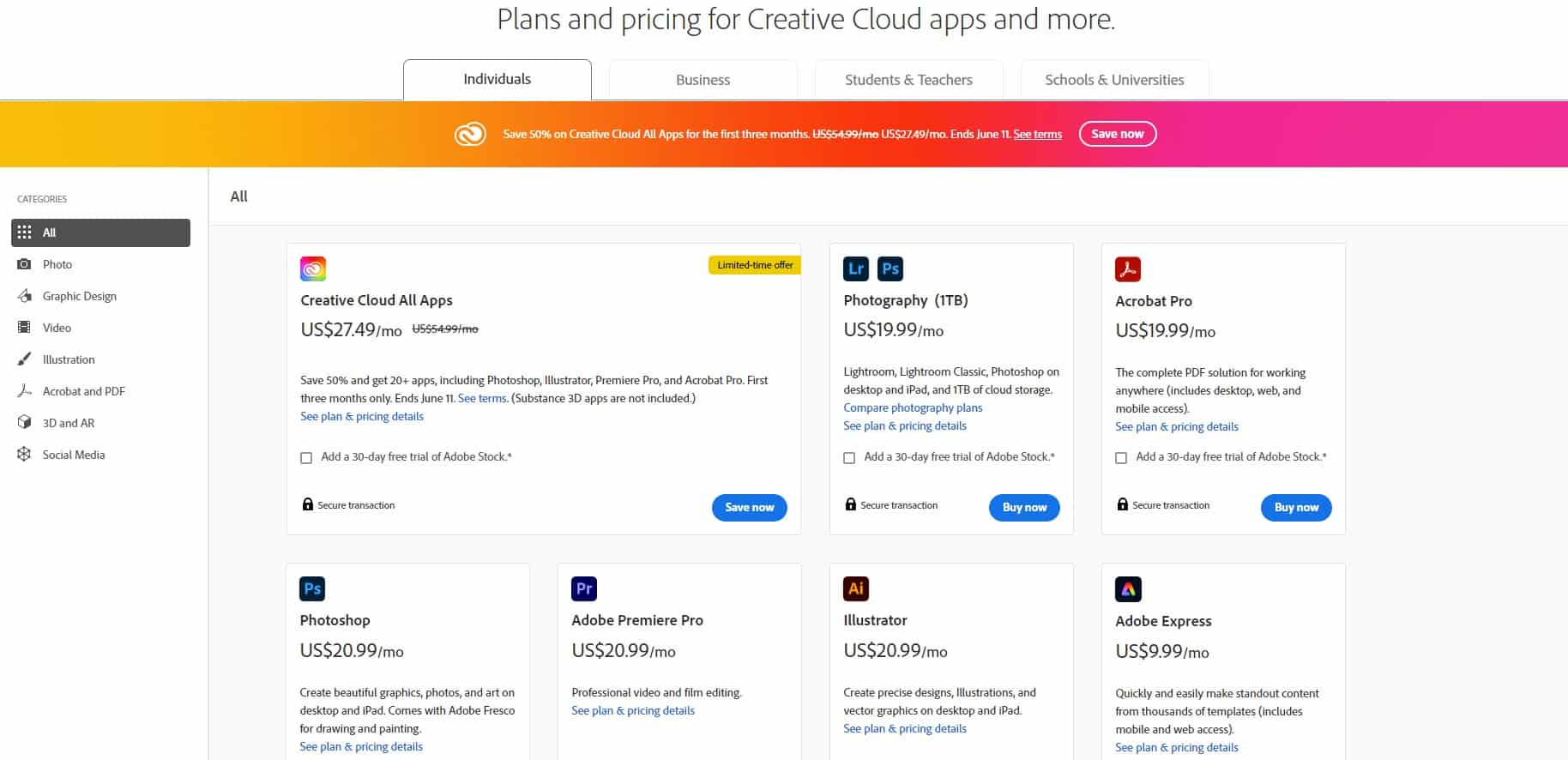Click the struck-through US$54.99/mo price on card
Image resolution: width=1568 pixels, height=760 pixels.
(x=445, y=329)
